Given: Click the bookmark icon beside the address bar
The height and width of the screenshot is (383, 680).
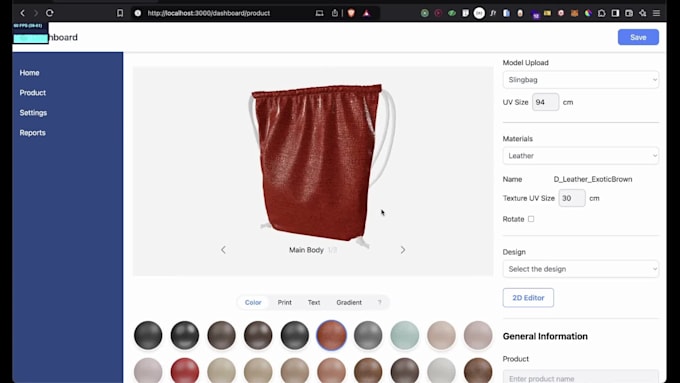Looking at the screenshot, I should point(120,13).
